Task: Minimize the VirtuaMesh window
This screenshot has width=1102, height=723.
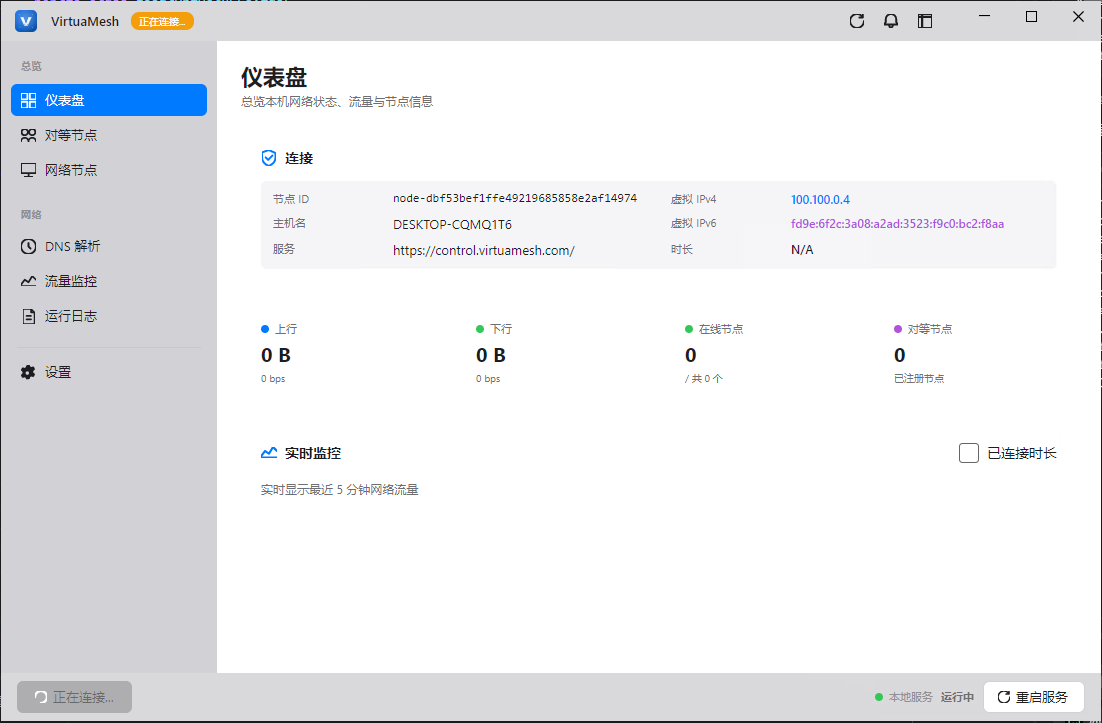Action: tap(985, 17)
